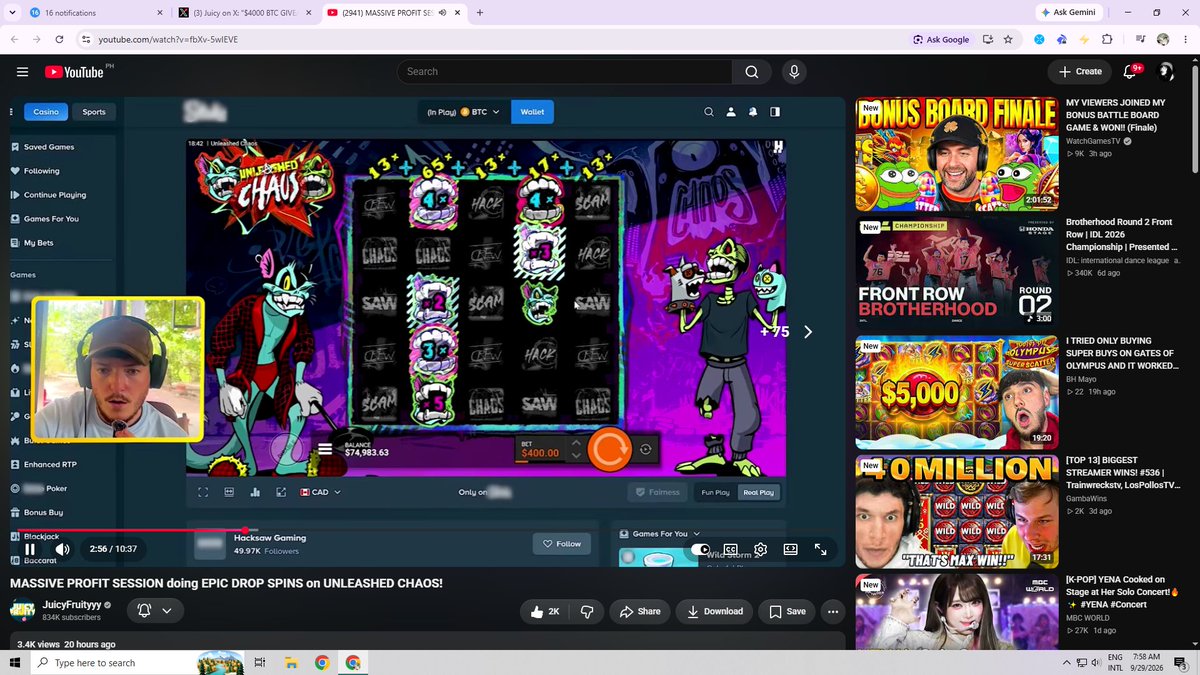Click the YouTube search input field
The height and width of the screenshot is (675, 1200).
point(564,72)
